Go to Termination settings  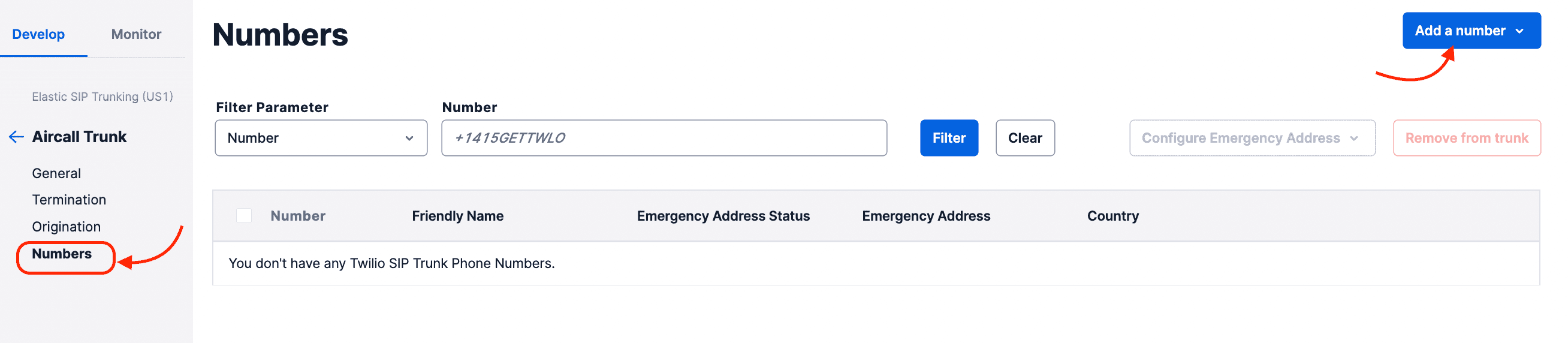click(69, 200)
